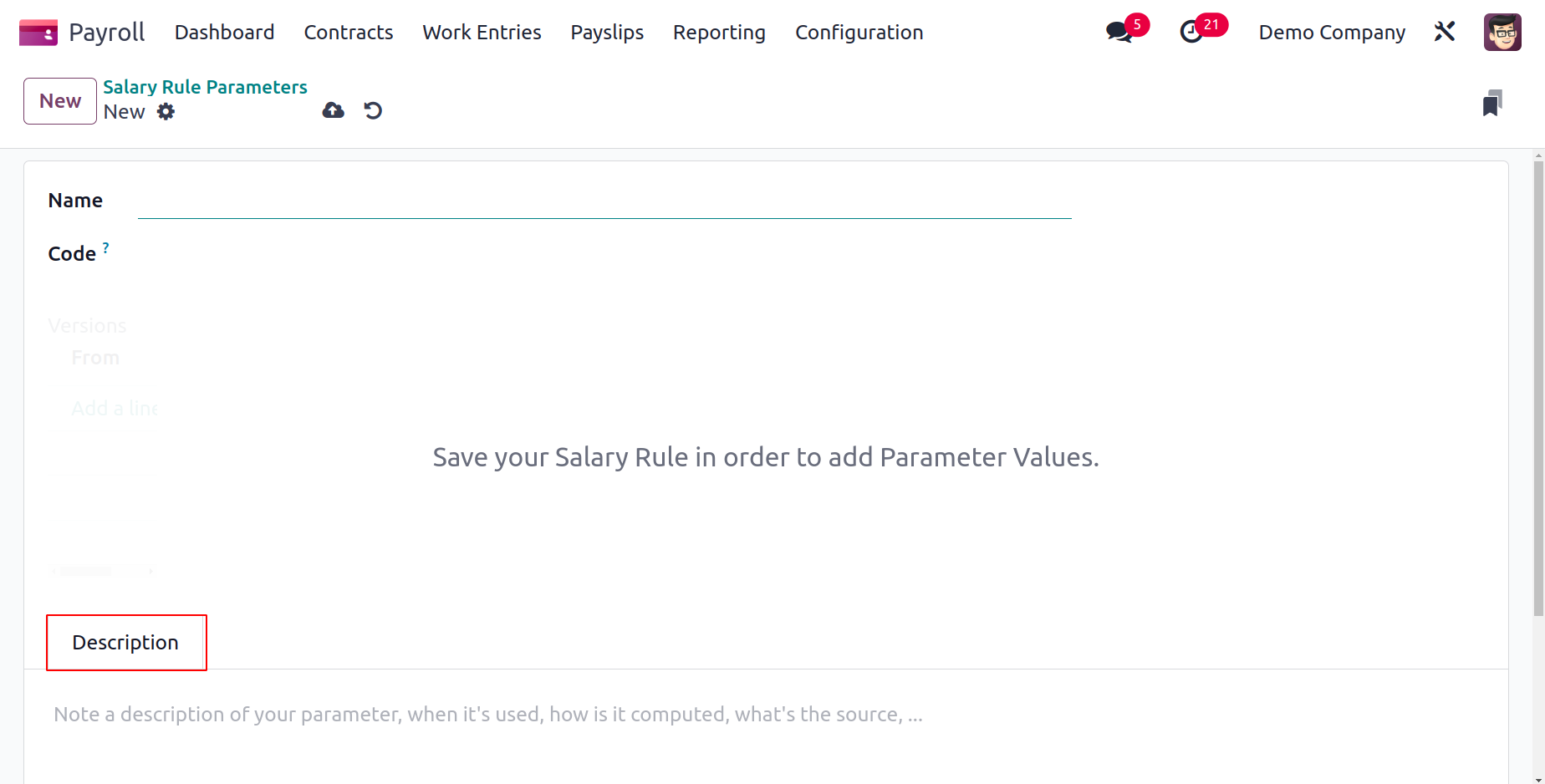1545x784 pixels.
Task: Open the activities clock icon showing 21
Action: coord(1191,33)
